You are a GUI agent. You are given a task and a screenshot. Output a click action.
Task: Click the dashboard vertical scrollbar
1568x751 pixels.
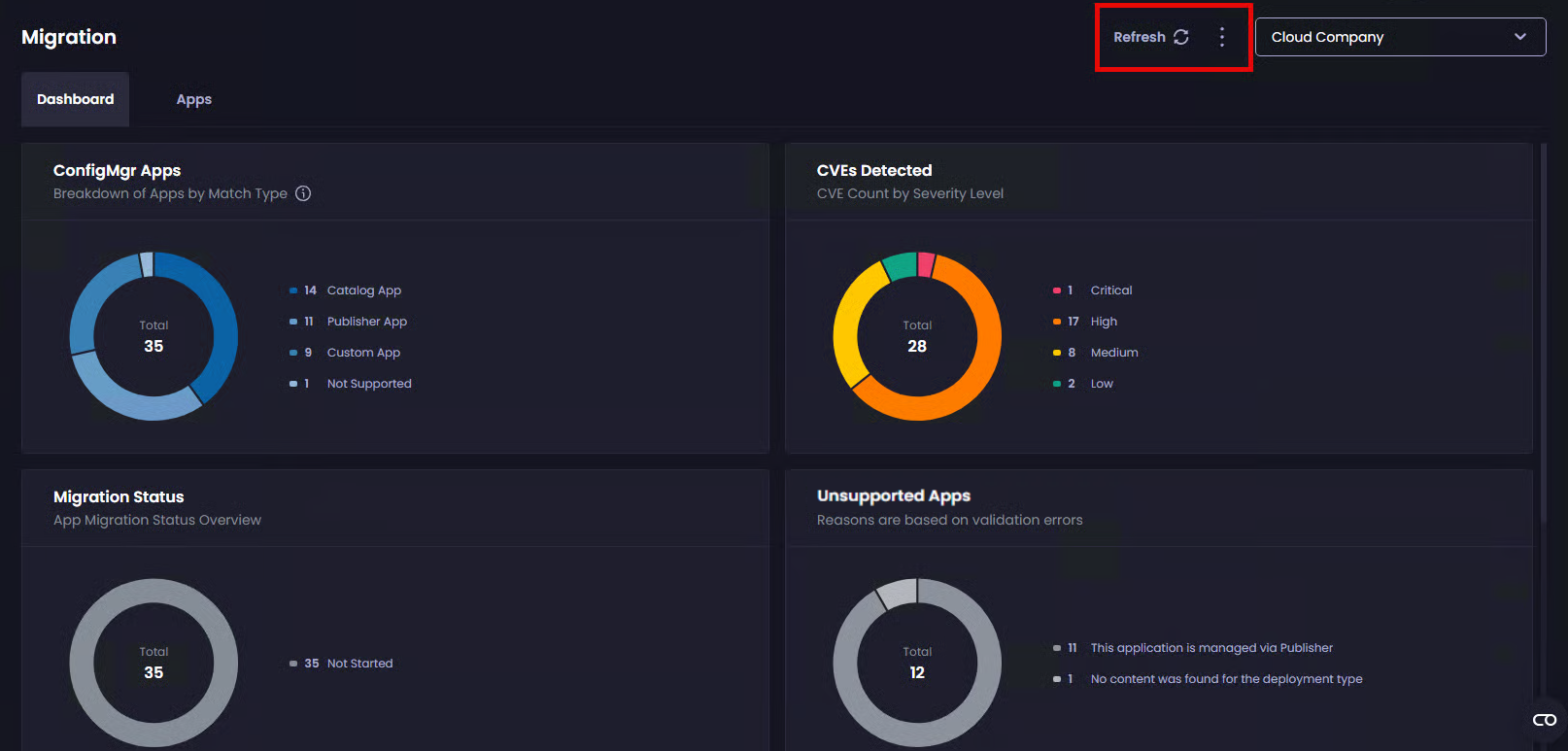click(1543, 330)
